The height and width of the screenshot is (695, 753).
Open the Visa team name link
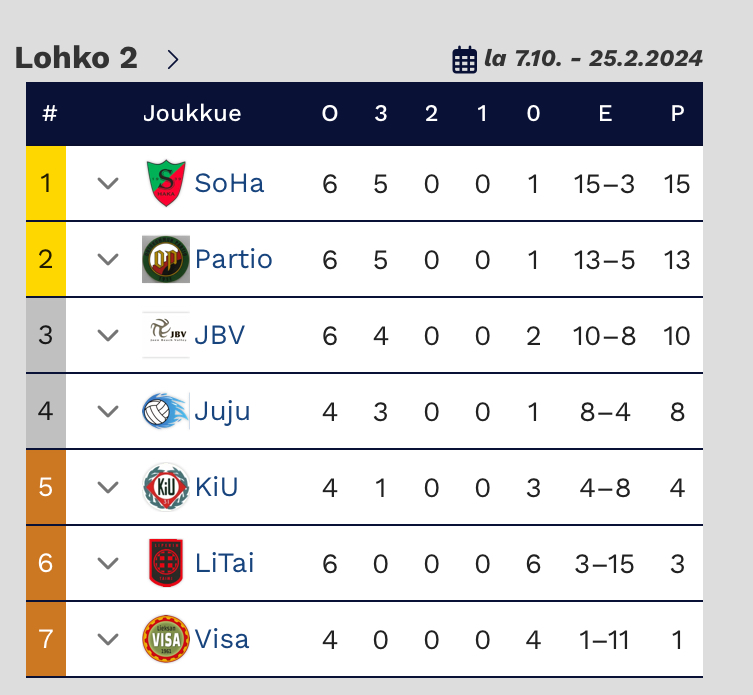coord(221,639)
